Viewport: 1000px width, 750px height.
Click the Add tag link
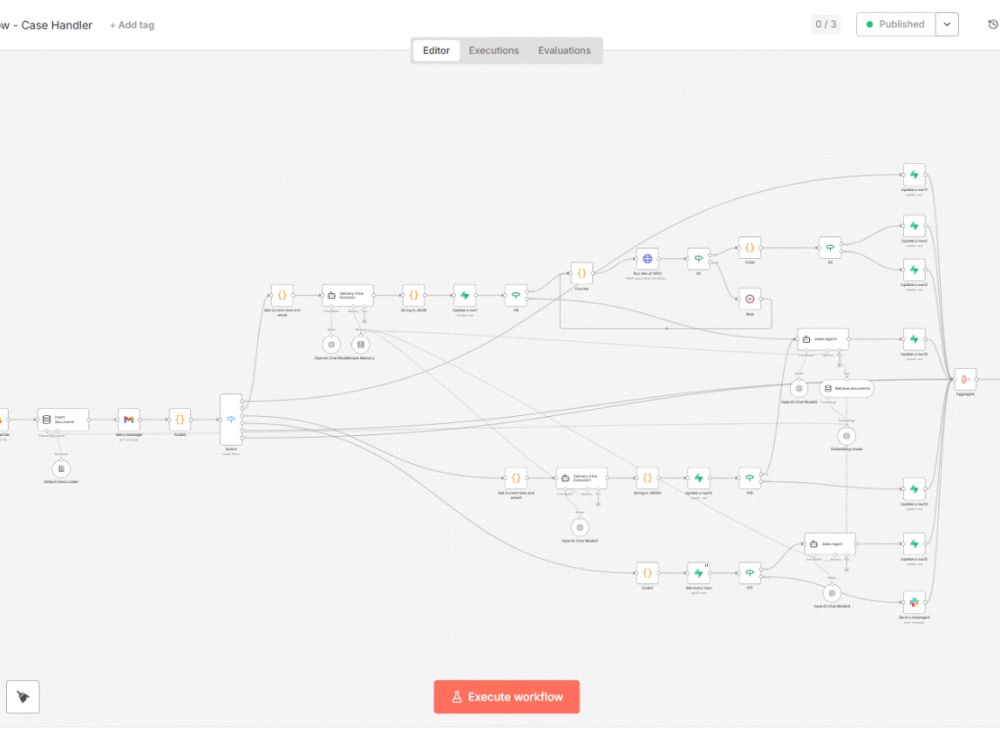[132, 25]
